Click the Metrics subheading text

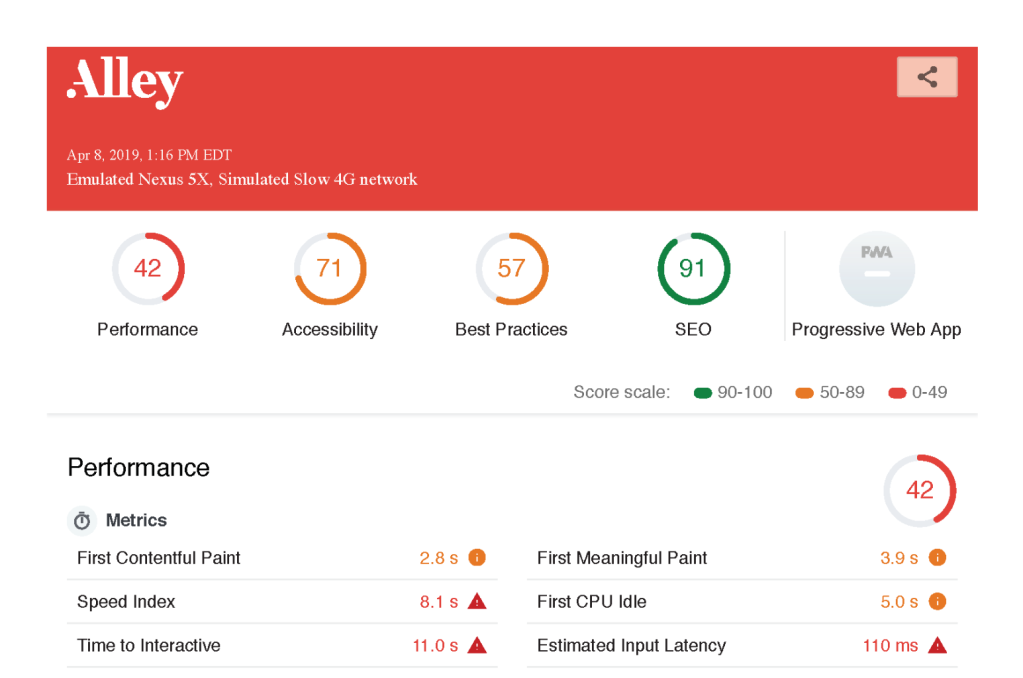click(x=136, y=520)
